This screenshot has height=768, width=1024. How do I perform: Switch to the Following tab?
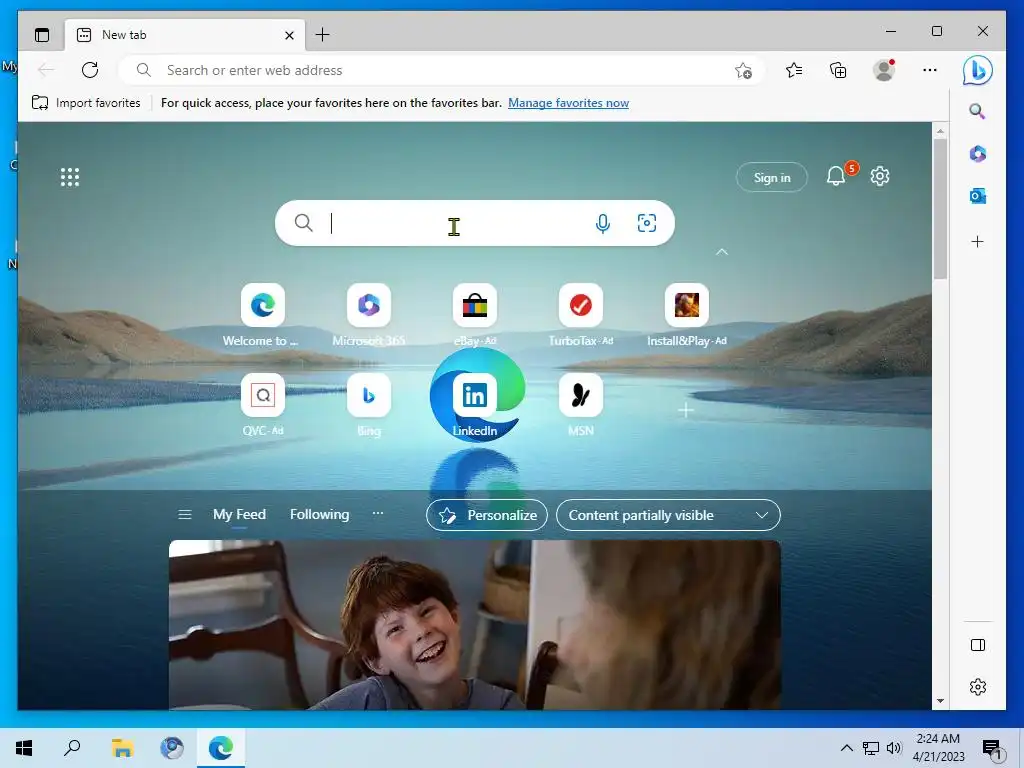(x=319, y=515)
